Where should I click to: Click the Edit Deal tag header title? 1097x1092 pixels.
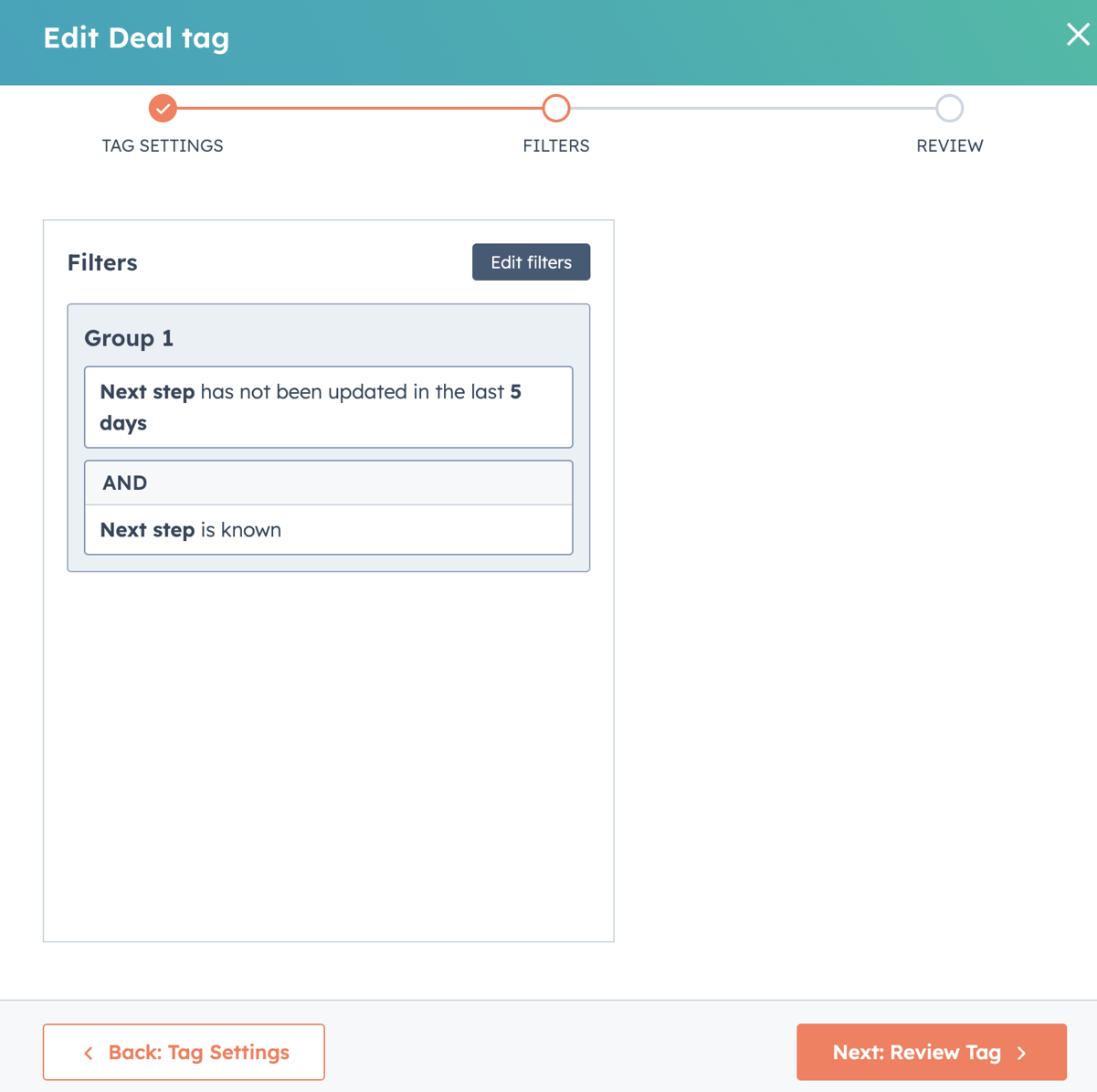tap(135, 38)
